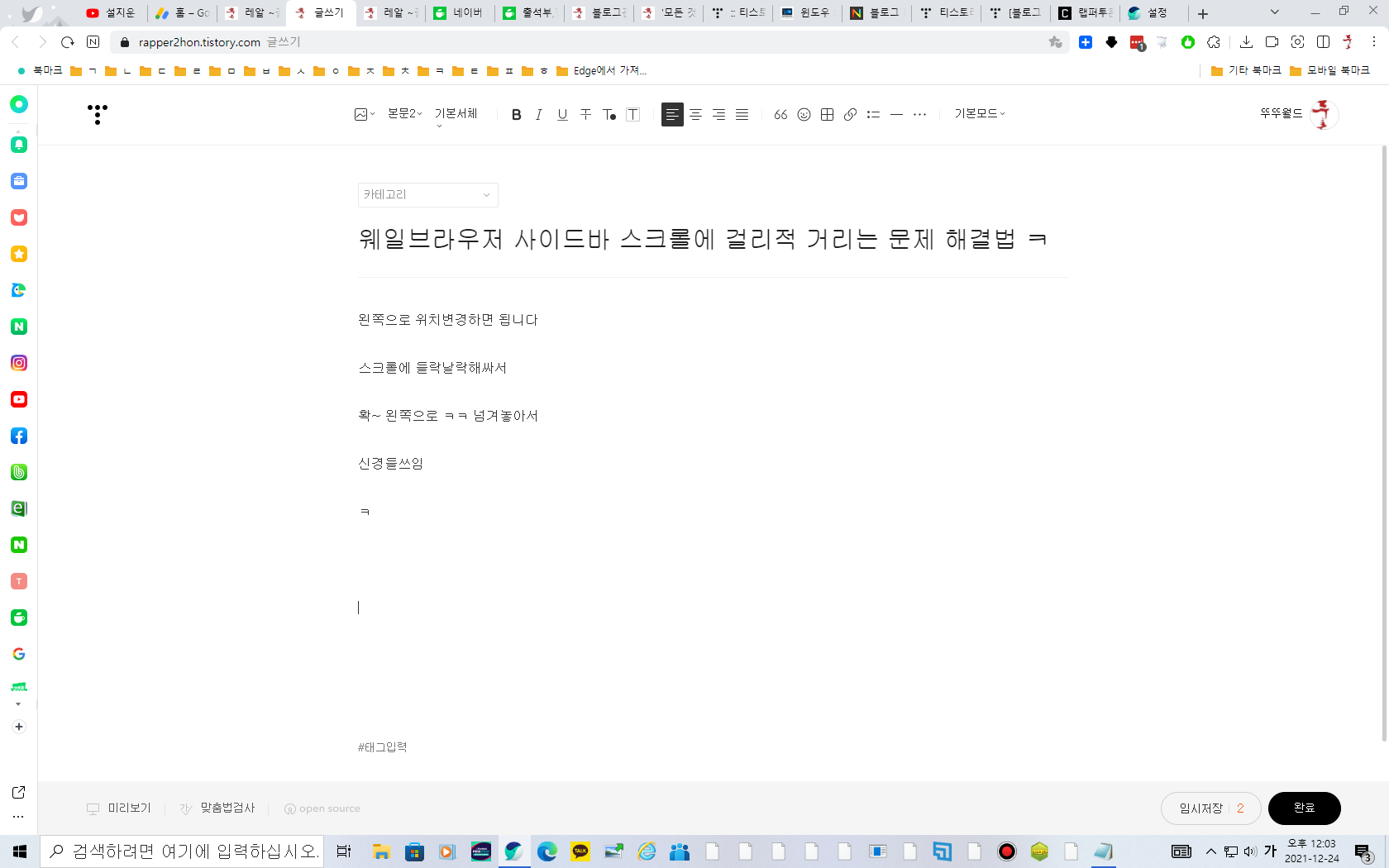Open the 본문2 paragraph style dropdown

pyautogui.click(x=405, y=114)
